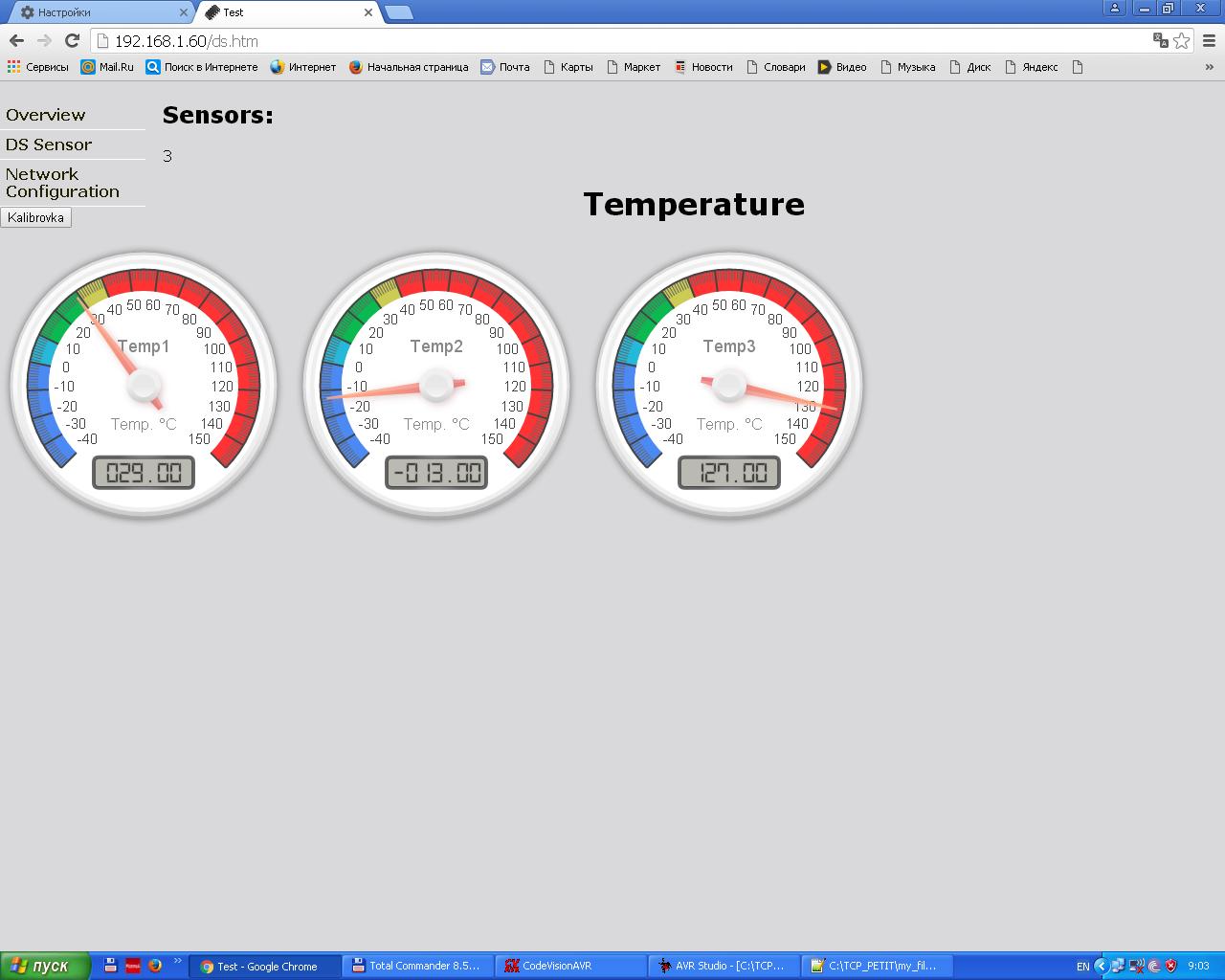Viewport: 1225px width, 980px height.
Task: Open the Карты bookmark
Action: 568,67
